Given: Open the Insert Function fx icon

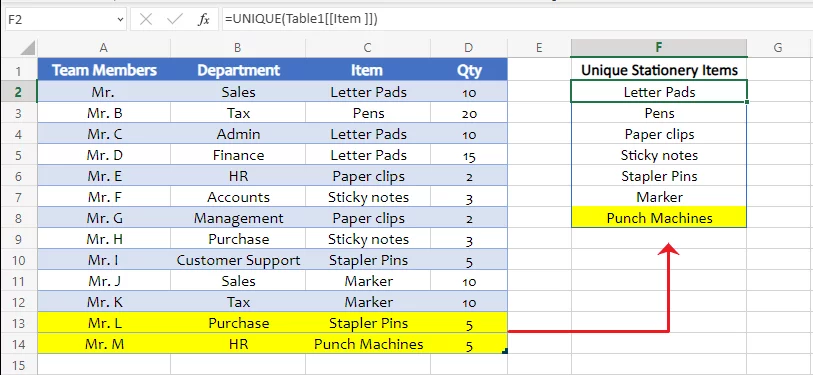Looking at the screenshot, I should pyautogui.click(x=204, y=20).
